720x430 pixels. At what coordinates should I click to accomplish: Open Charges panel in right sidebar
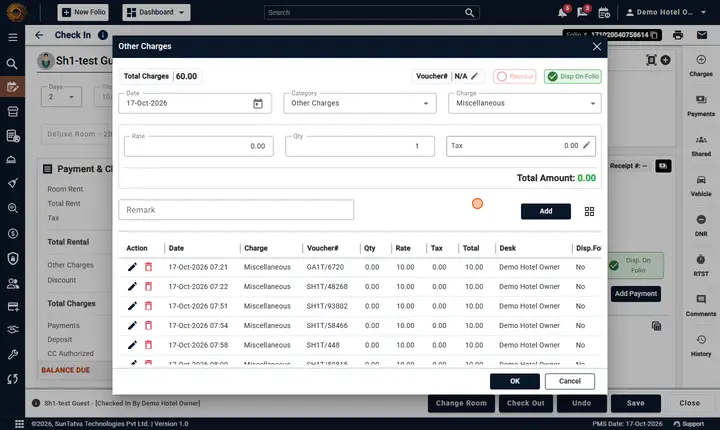[x=701, y=66]
